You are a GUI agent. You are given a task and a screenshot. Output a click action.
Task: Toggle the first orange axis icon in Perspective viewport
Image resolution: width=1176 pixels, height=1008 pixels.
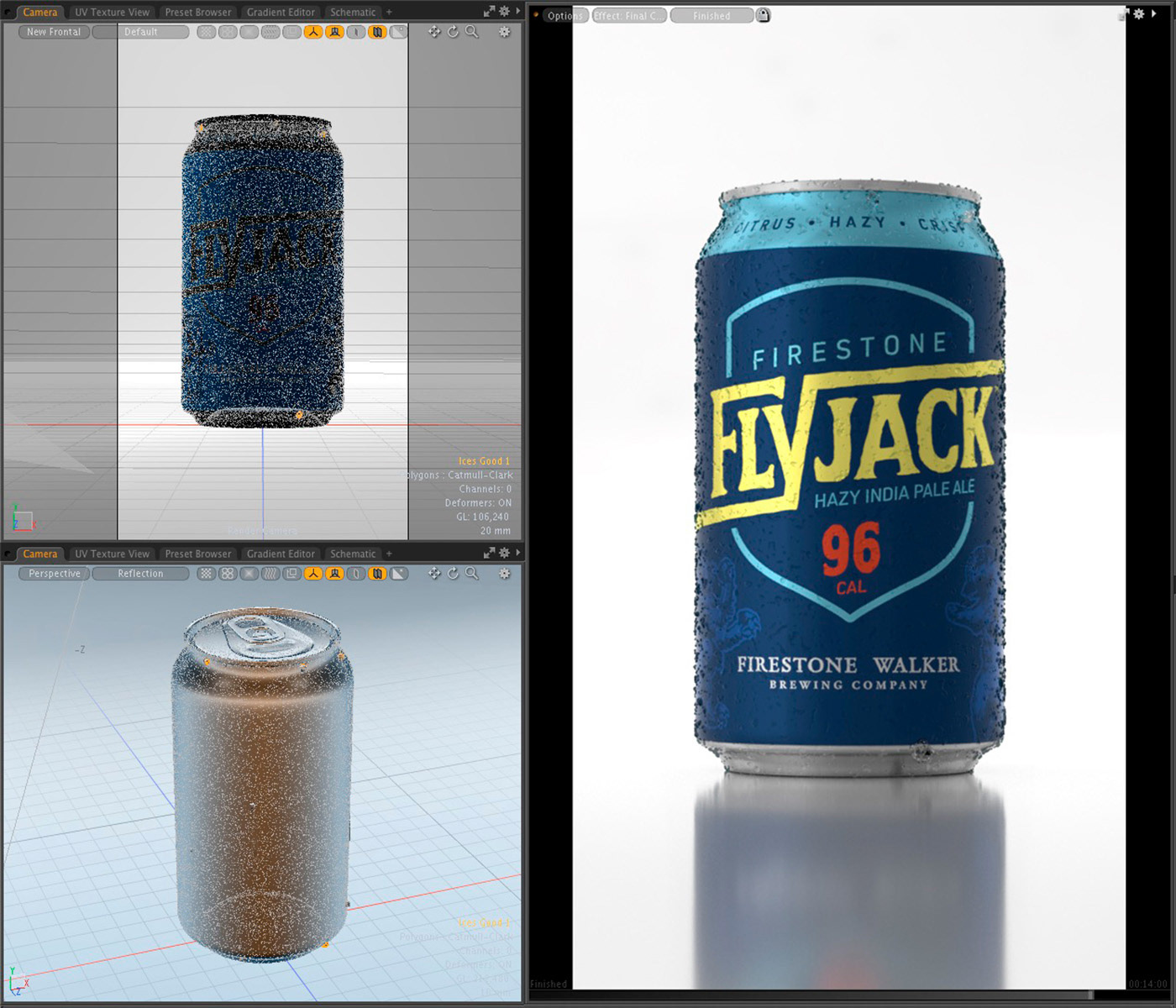(x=313, y=574)
